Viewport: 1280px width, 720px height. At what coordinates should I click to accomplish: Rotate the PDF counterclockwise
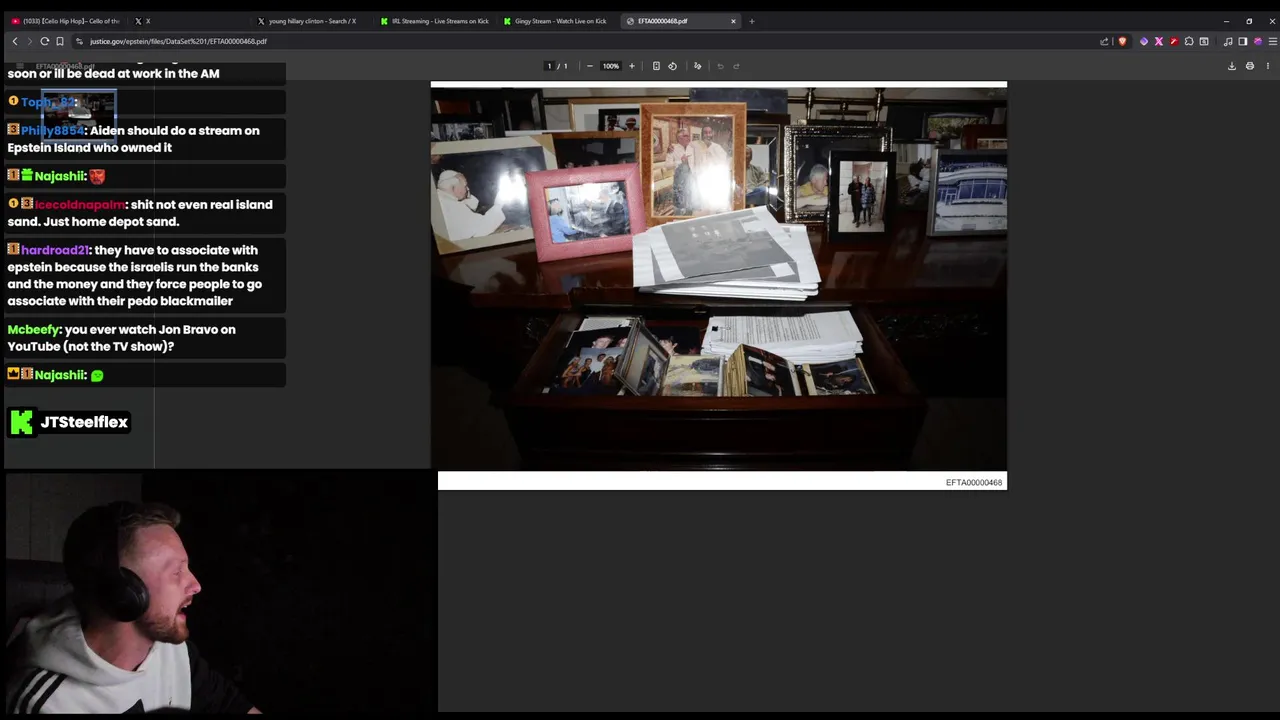click(672, 66)
